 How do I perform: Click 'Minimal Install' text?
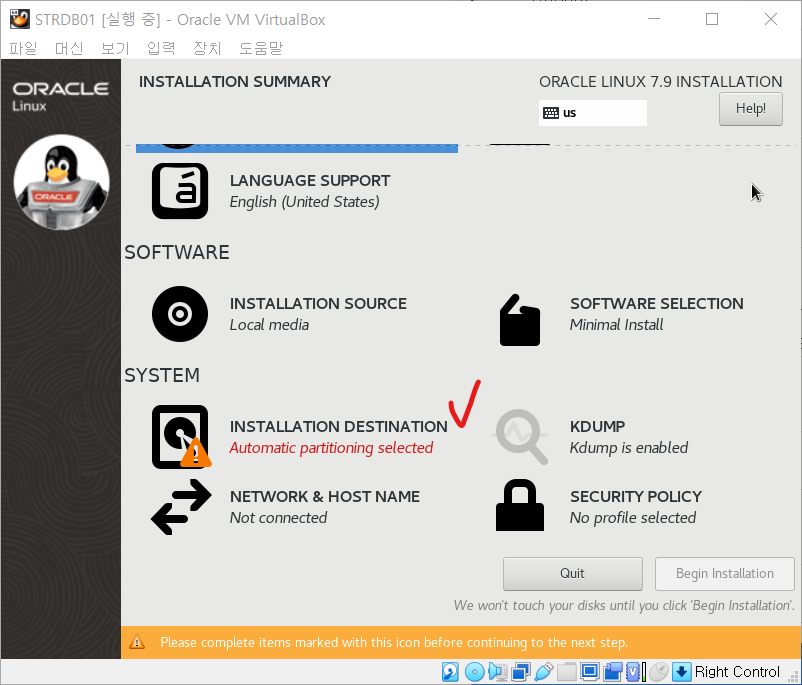(x=616, y=325)
